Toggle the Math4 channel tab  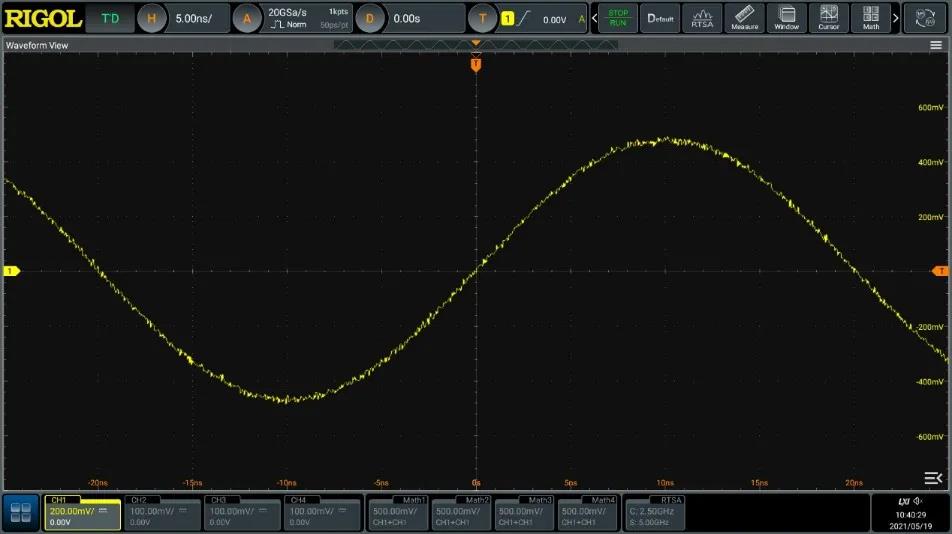point(588,513)
